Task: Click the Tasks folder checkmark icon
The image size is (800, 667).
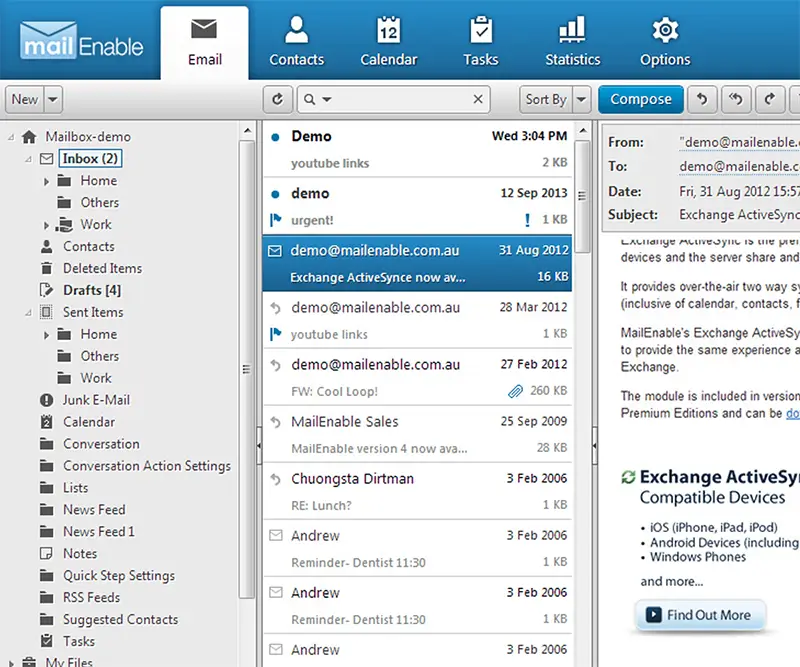Action: [46, 641]
